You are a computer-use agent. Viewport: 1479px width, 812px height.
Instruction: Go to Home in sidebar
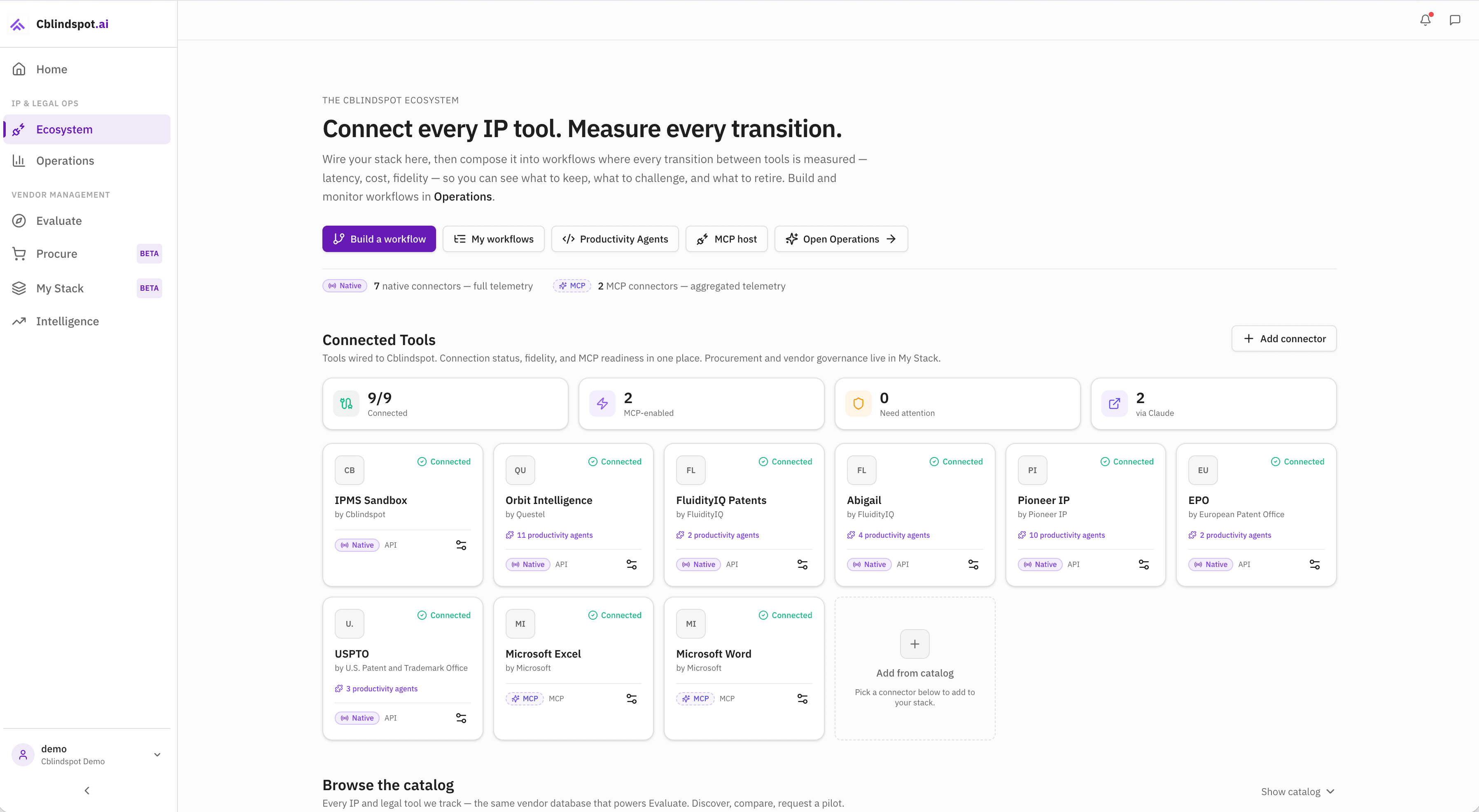click(87, 70)
